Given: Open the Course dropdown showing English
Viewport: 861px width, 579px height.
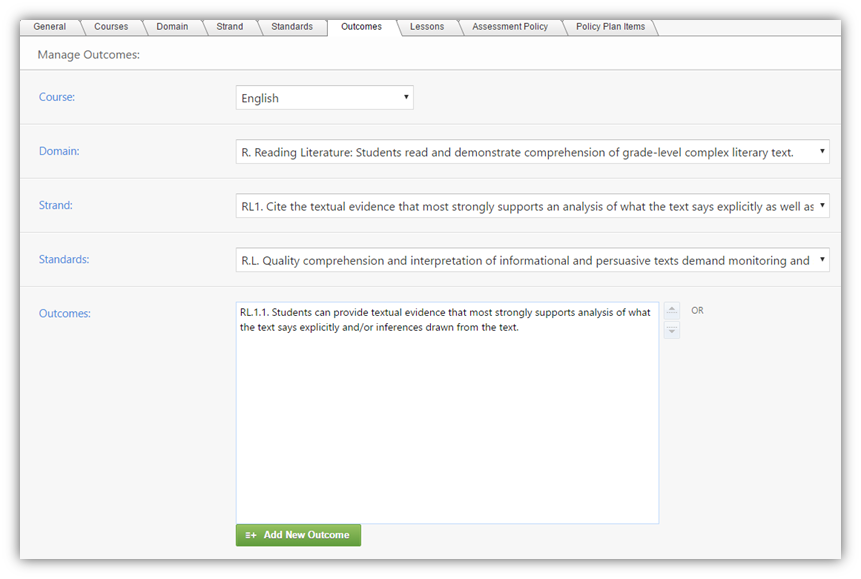Looking at the screenshot, I should (325, 98).
